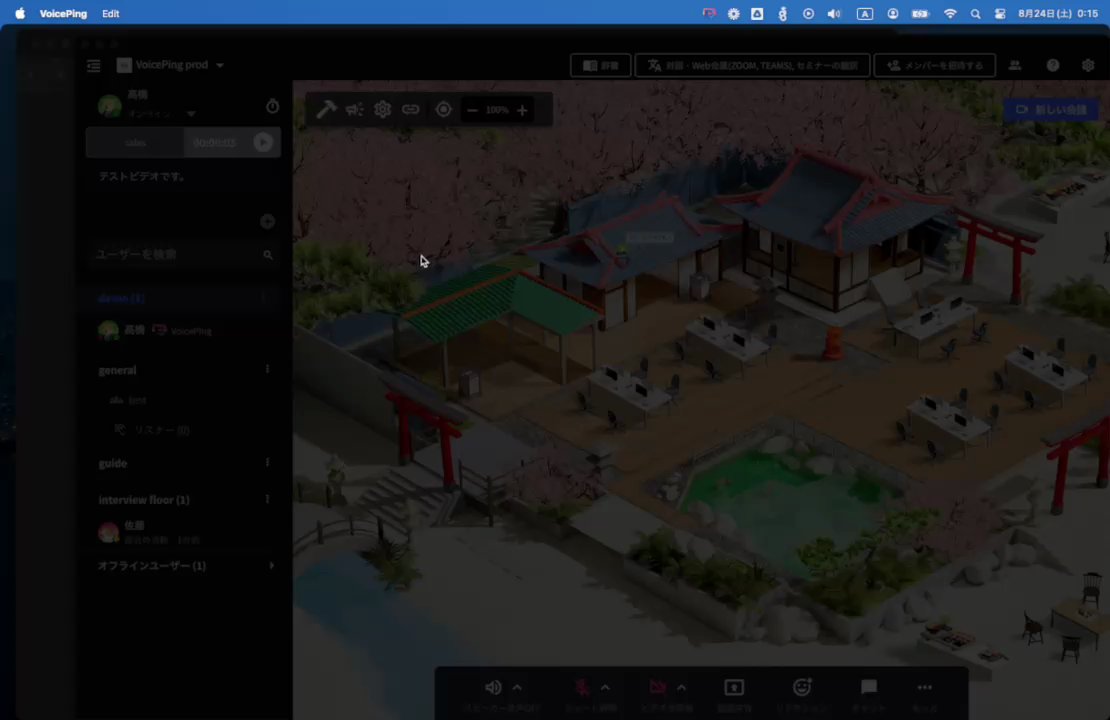The width and height of the screenshot is (1110, 720).
Task: Toggle the speaker audio output
Action: pos(493,687)
